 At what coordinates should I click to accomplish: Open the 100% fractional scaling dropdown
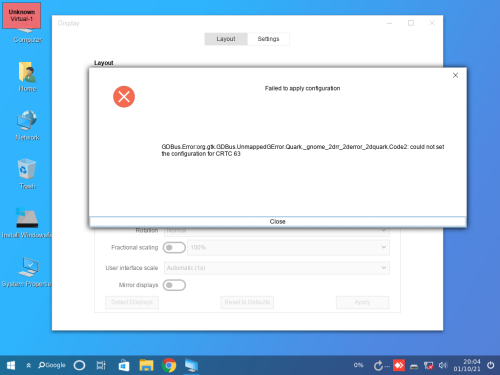pyautogui.click(x=288, y=248)
